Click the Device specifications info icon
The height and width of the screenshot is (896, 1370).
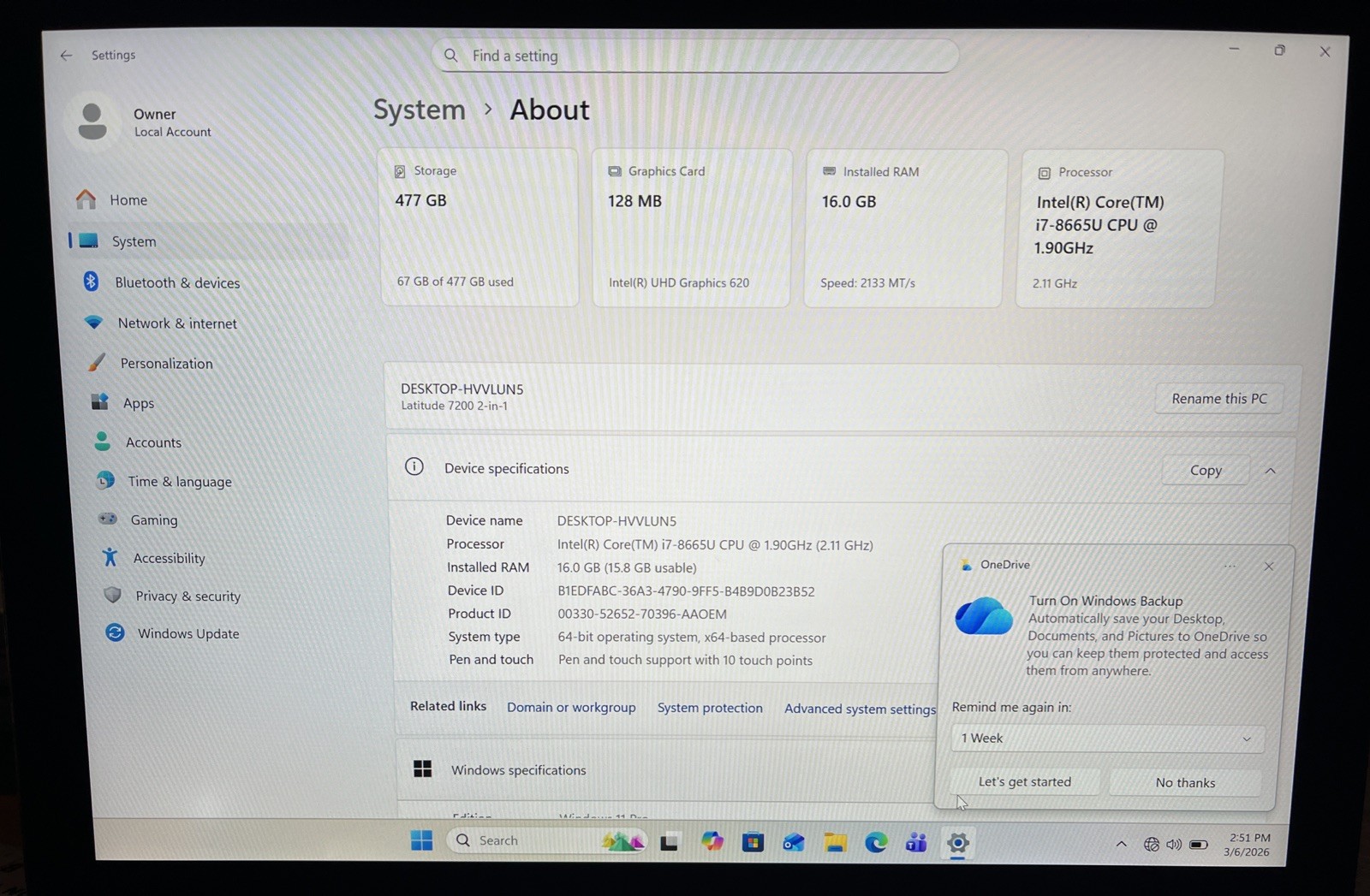(414, 466)
